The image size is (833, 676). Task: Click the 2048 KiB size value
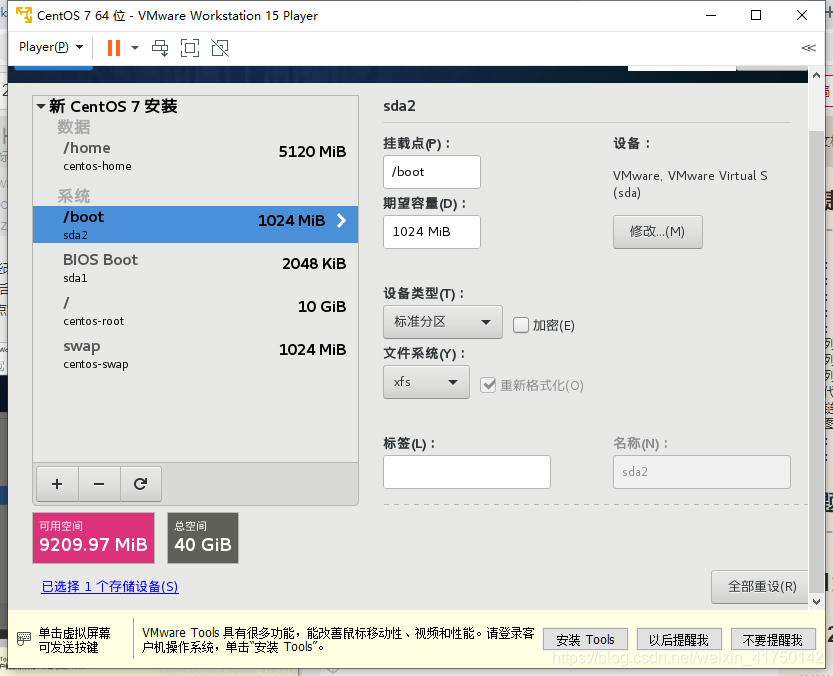click(x=314, y=264)
